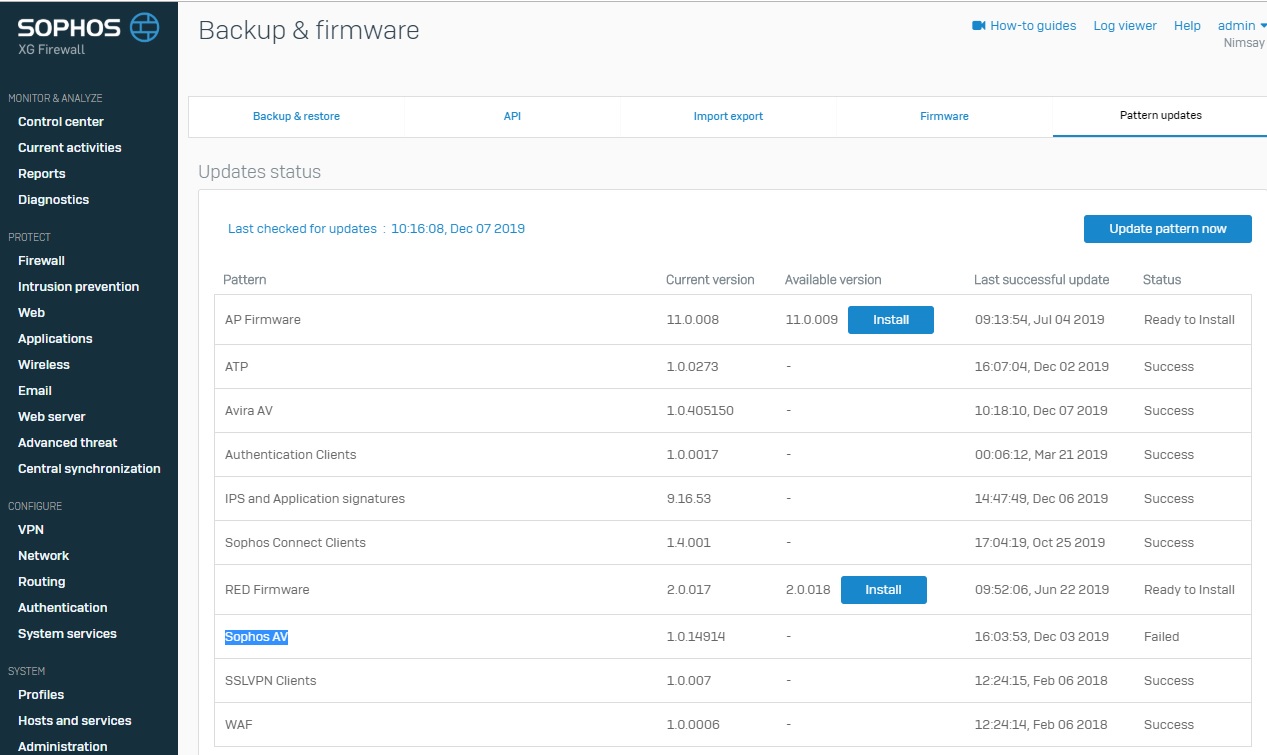Click the Backup & firmware page title
The width and height of the screenshot is (1267, 755).
309,31
